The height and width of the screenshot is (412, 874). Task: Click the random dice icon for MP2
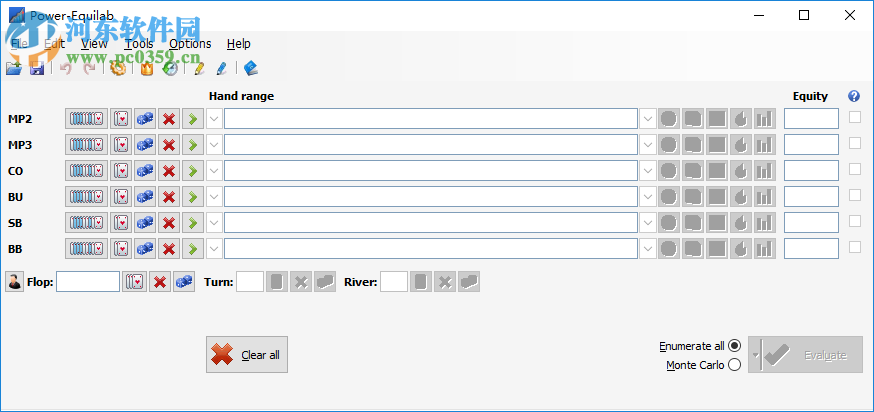click(x=145, y=119)
